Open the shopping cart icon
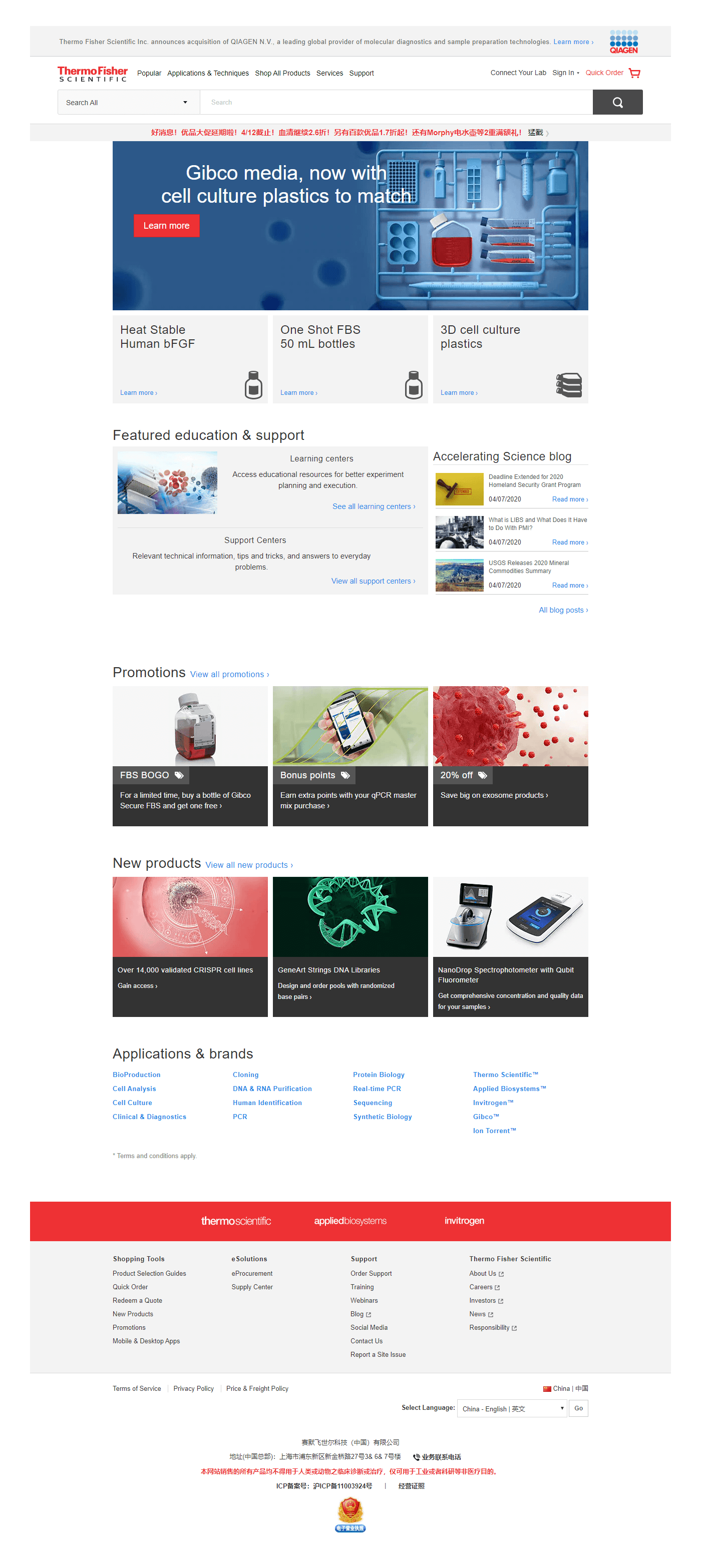Image resolution: width=701 pixels, height=1568 pixels. pos(634,73)
